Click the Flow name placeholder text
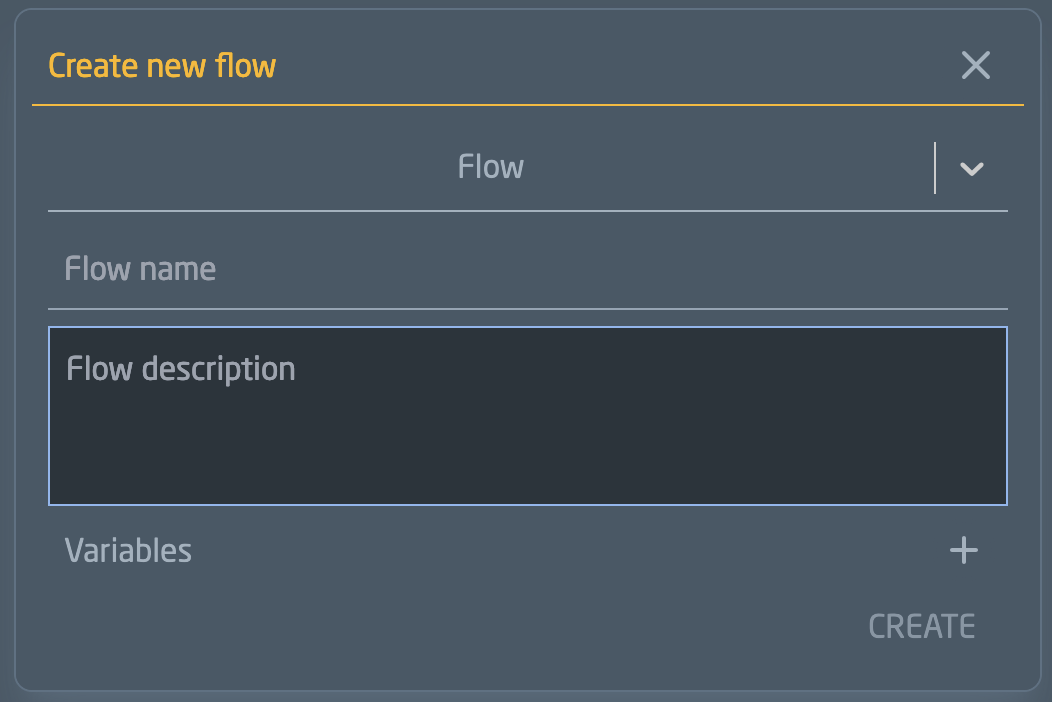Viewport: 1052px width, 702px height. click(140, 268)
